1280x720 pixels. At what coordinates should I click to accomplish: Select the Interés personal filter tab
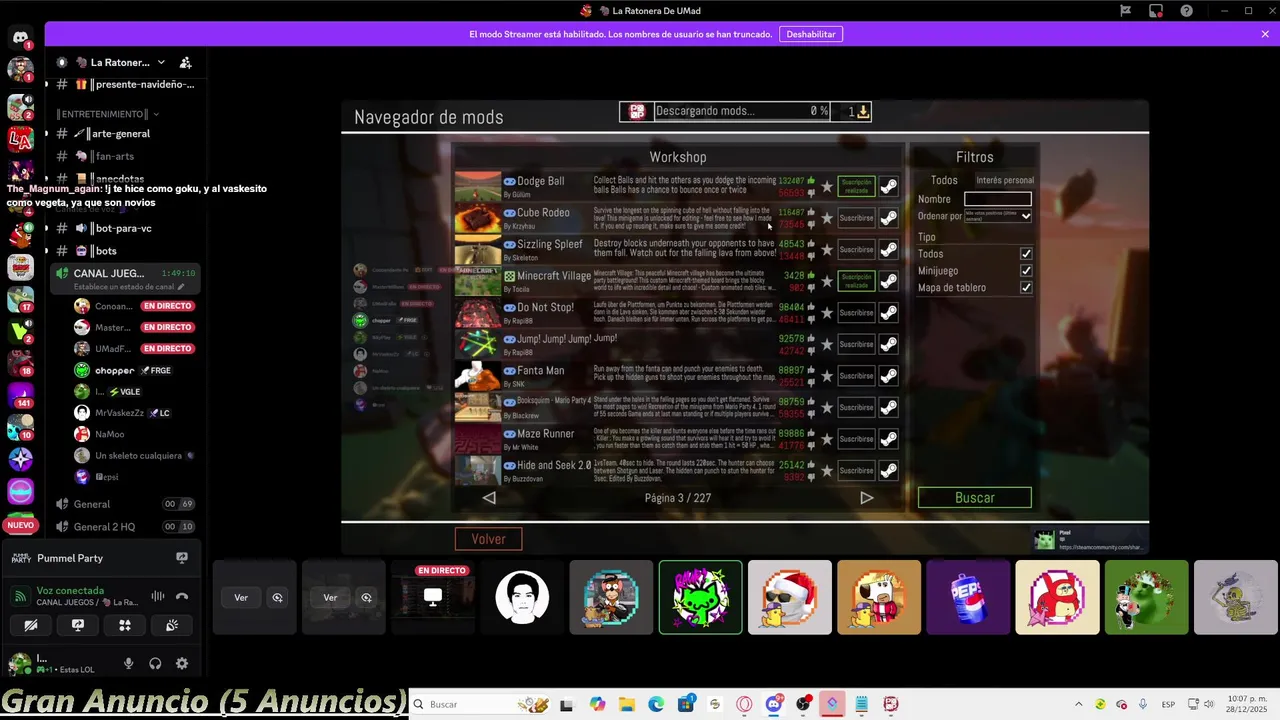click(1005, 180)
